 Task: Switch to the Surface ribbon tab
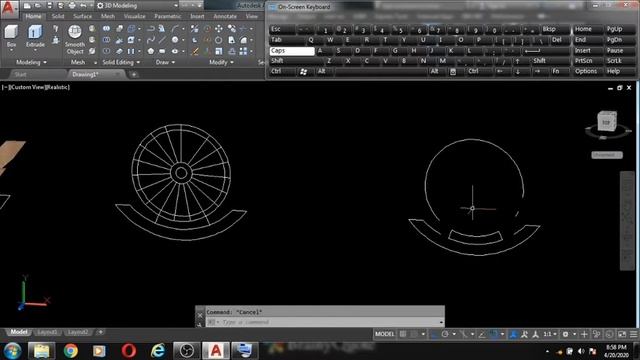pos(82,16)
